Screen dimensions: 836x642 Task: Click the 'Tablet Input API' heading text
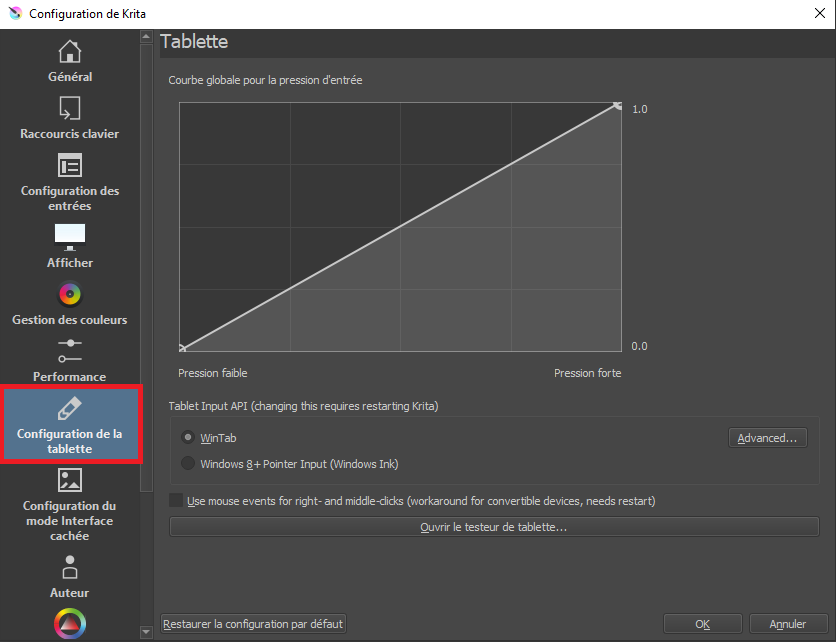click(303, 406)
